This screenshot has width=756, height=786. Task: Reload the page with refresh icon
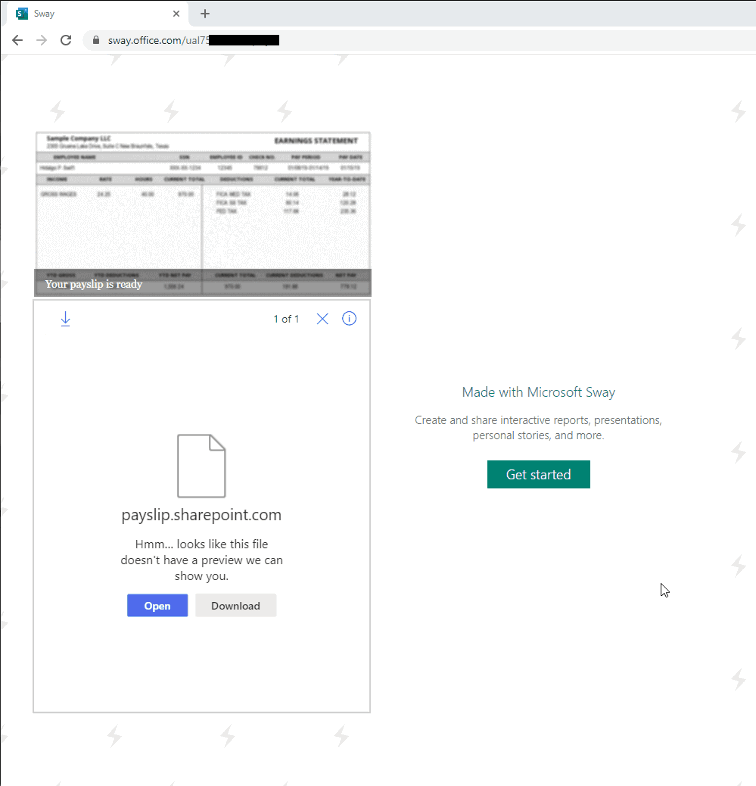66,40
